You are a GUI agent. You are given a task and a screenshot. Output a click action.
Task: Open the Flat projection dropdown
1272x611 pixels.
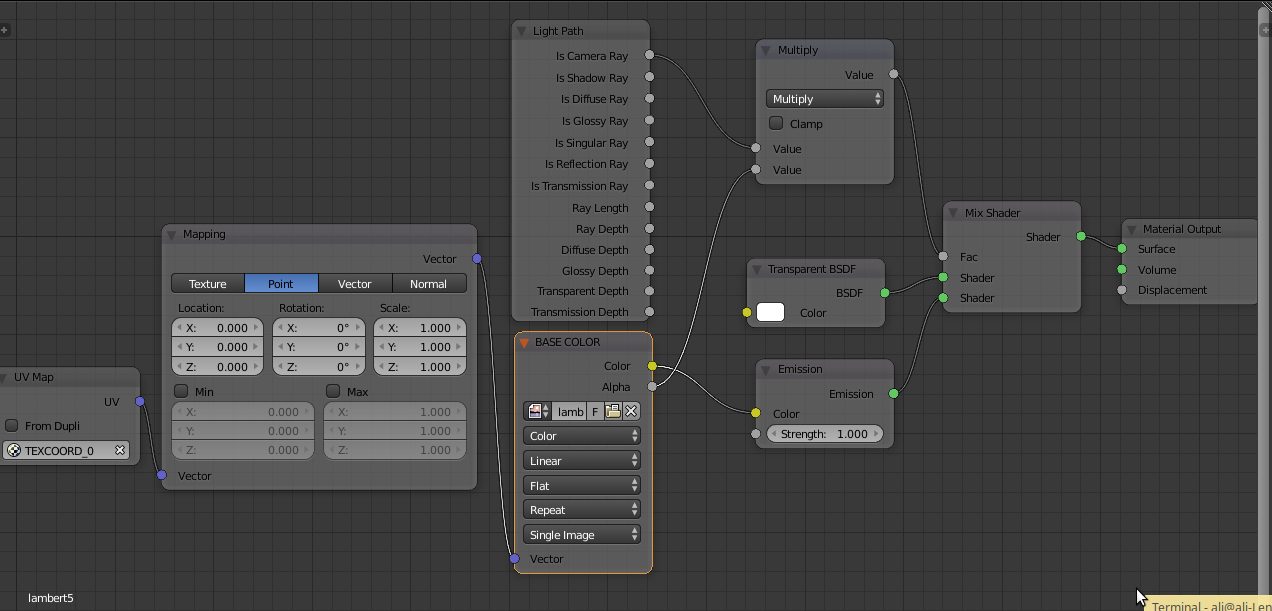coord(582,485)
